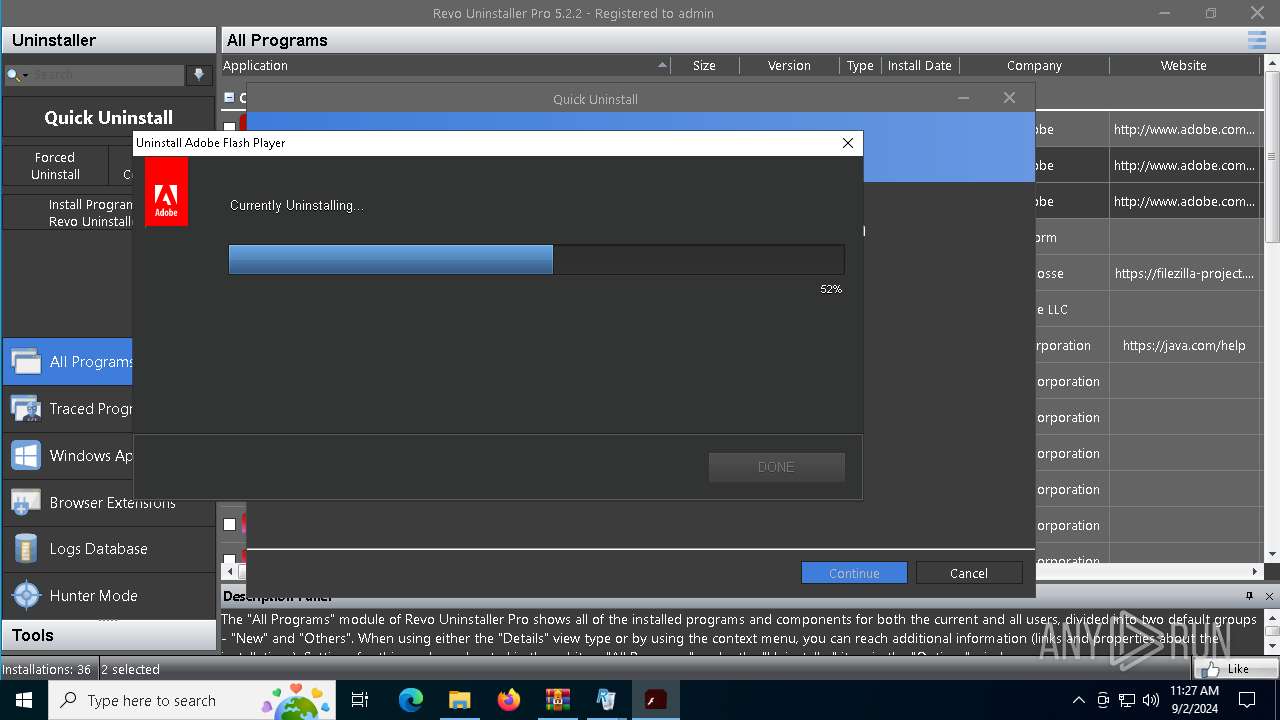Click program list vertical scrollbar down arrow

(x=1272, y=554)
